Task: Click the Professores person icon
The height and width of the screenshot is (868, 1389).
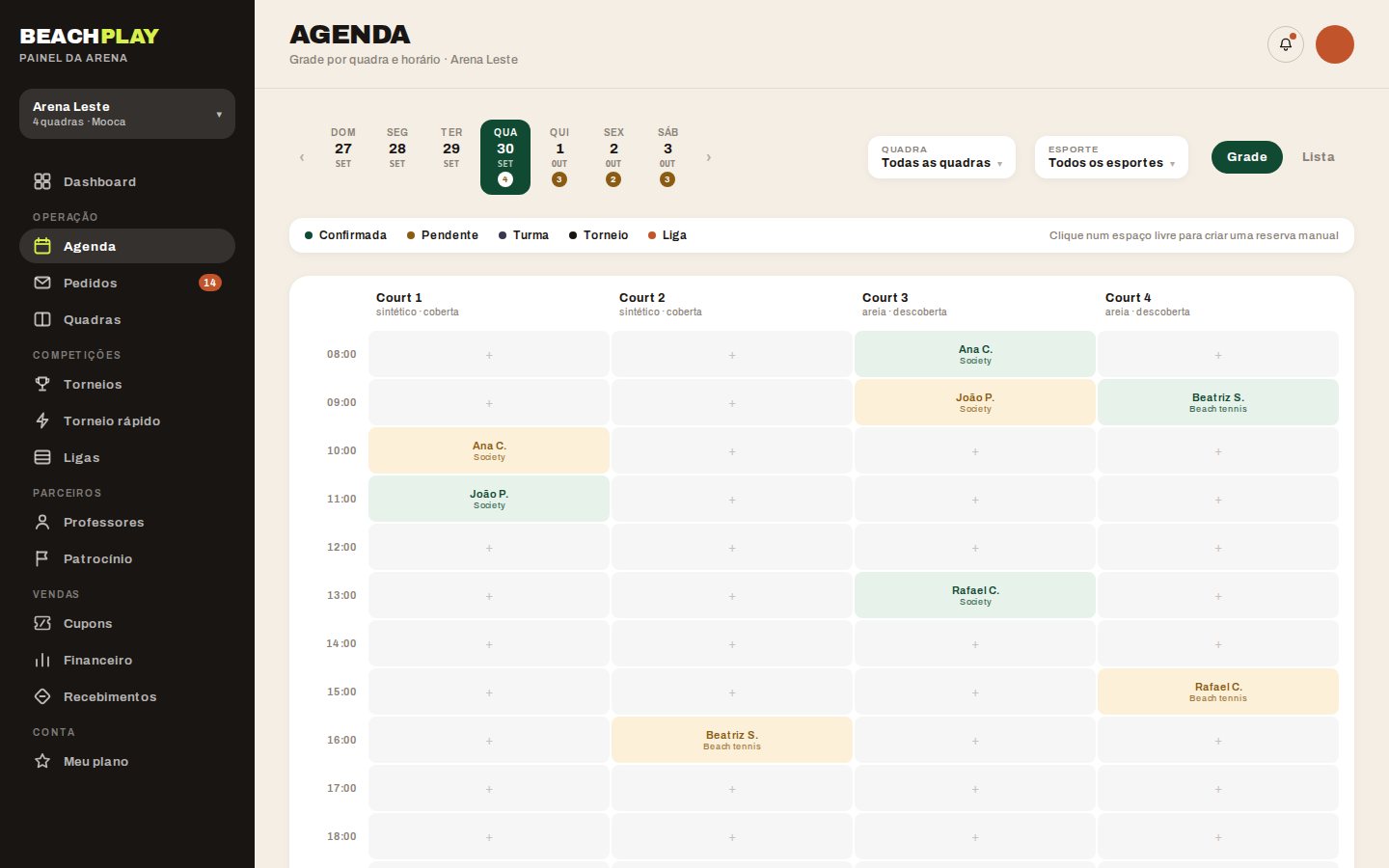Action: (42, 522)
